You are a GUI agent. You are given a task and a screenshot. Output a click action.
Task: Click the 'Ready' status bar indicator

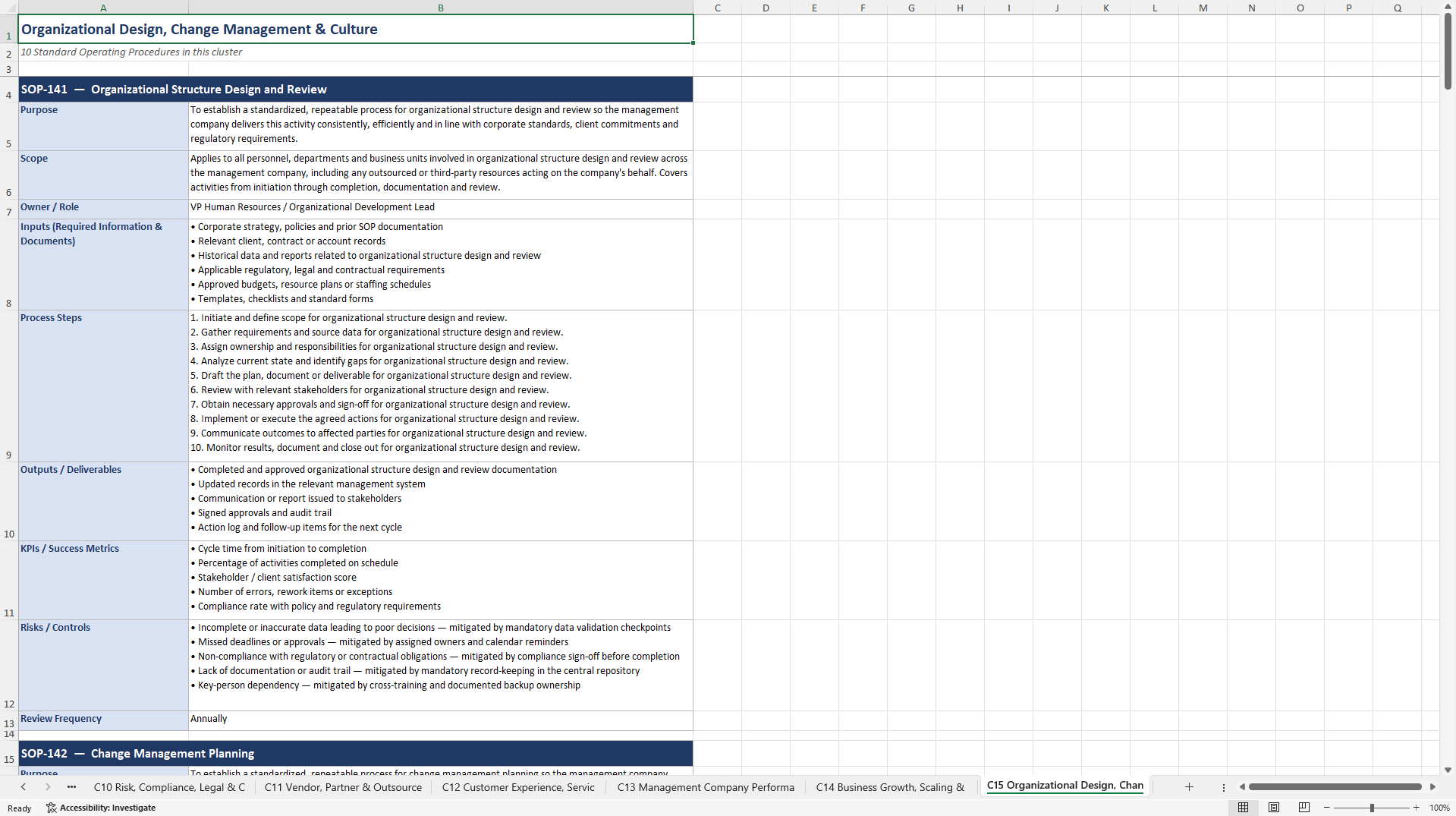click(x=19, y=808)
